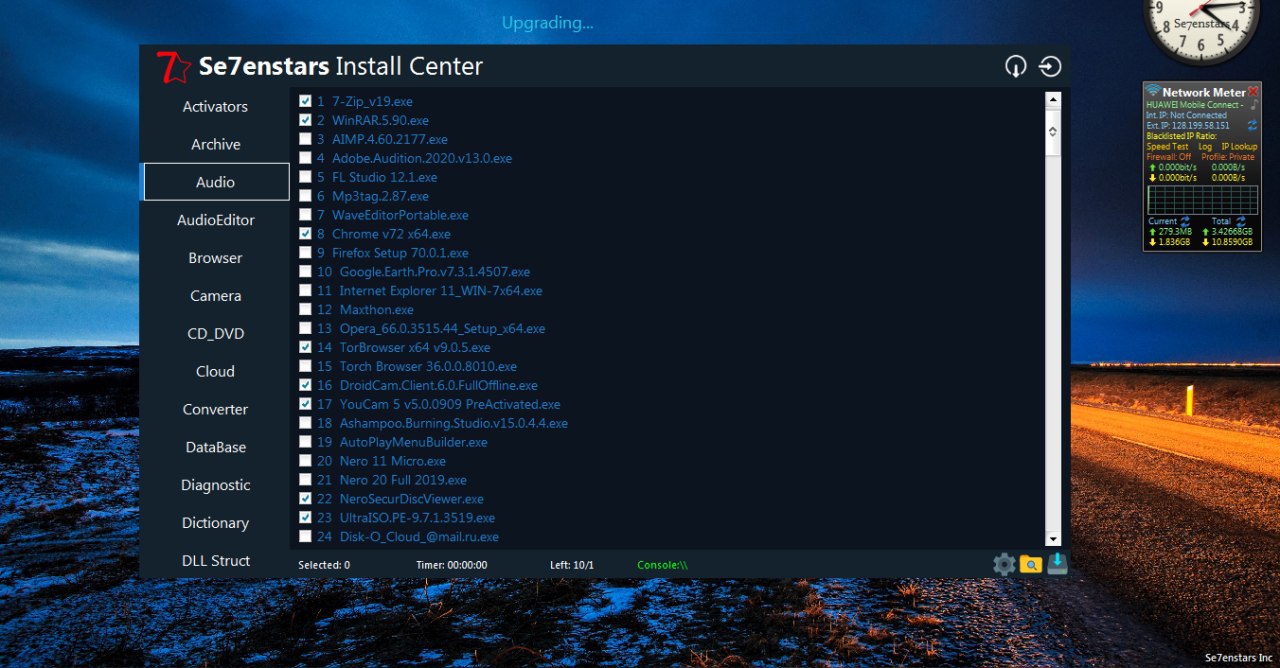Click Log link in Network Meter
The height and width of the screenshot is (668, 1280).
tap(1205, 147)
